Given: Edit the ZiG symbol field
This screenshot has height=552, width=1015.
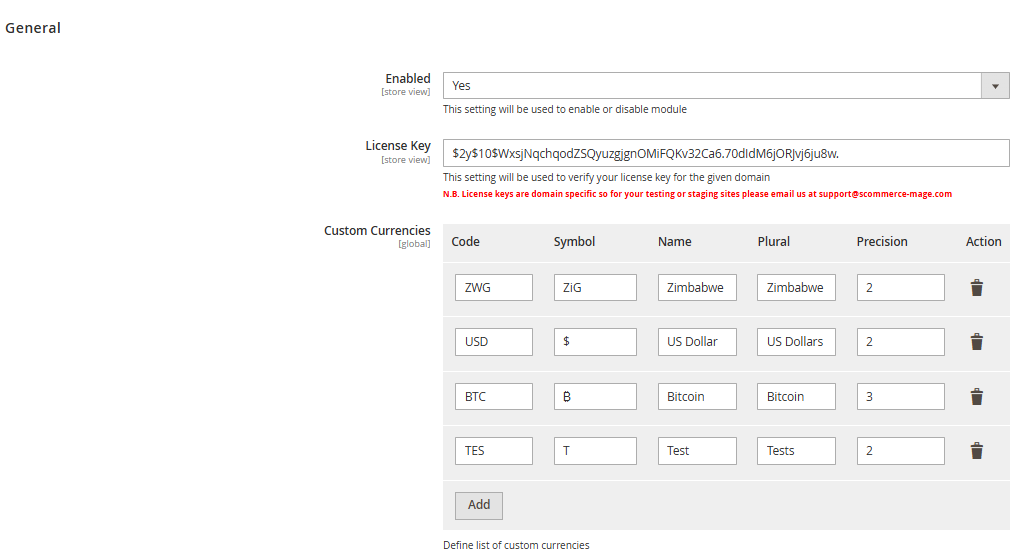Looking at the screenshot, I should (595, 288).
